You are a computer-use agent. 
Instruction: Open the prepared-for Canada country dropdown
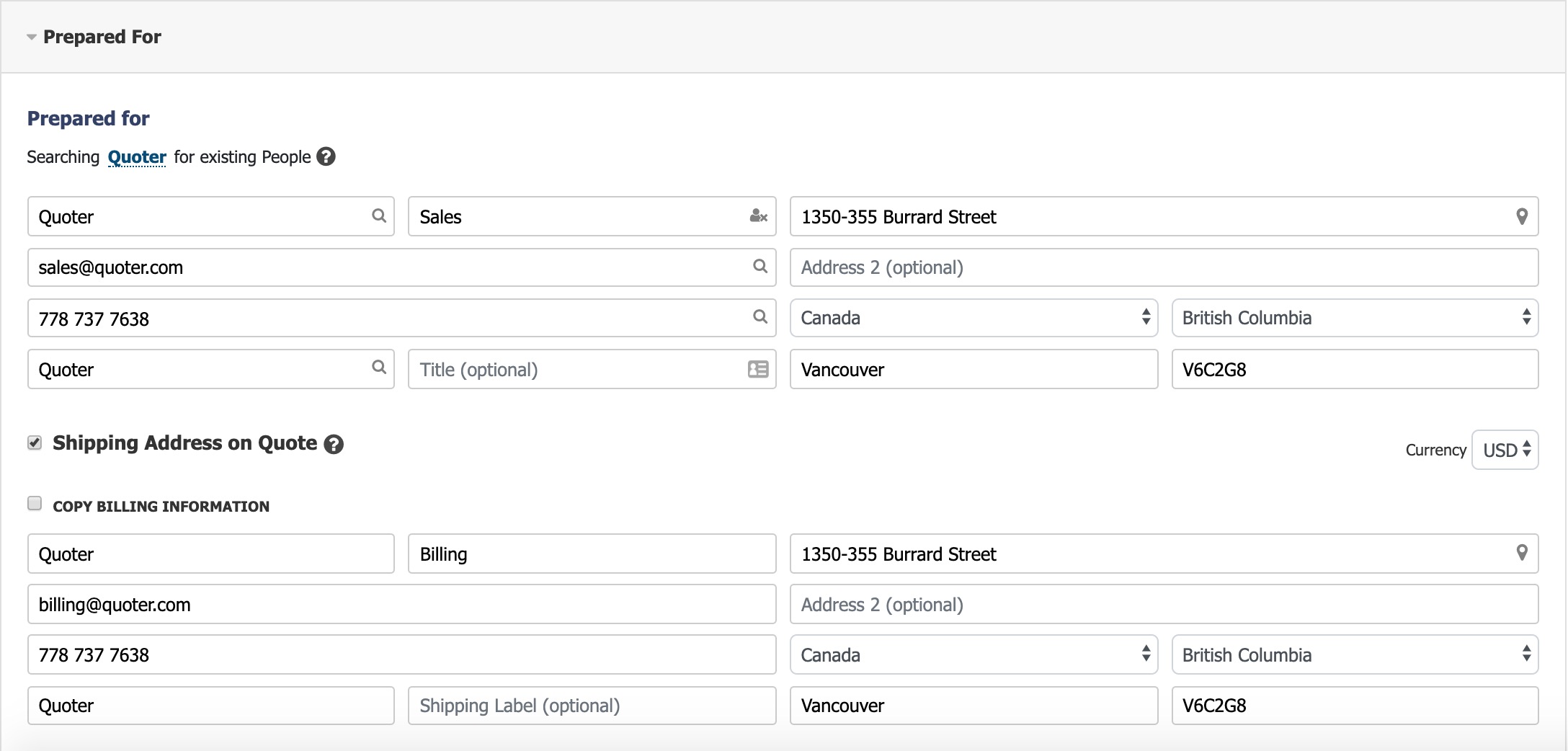[x=974, y=318]
